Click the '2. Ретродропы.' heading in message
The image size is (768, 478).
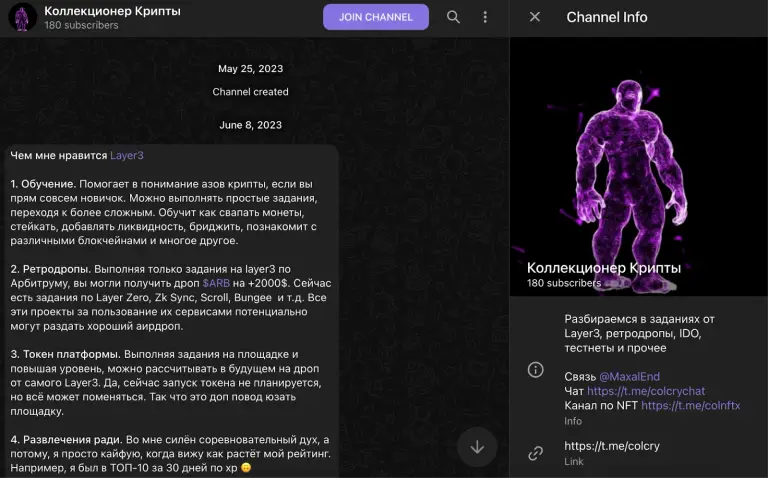(51, 269)
